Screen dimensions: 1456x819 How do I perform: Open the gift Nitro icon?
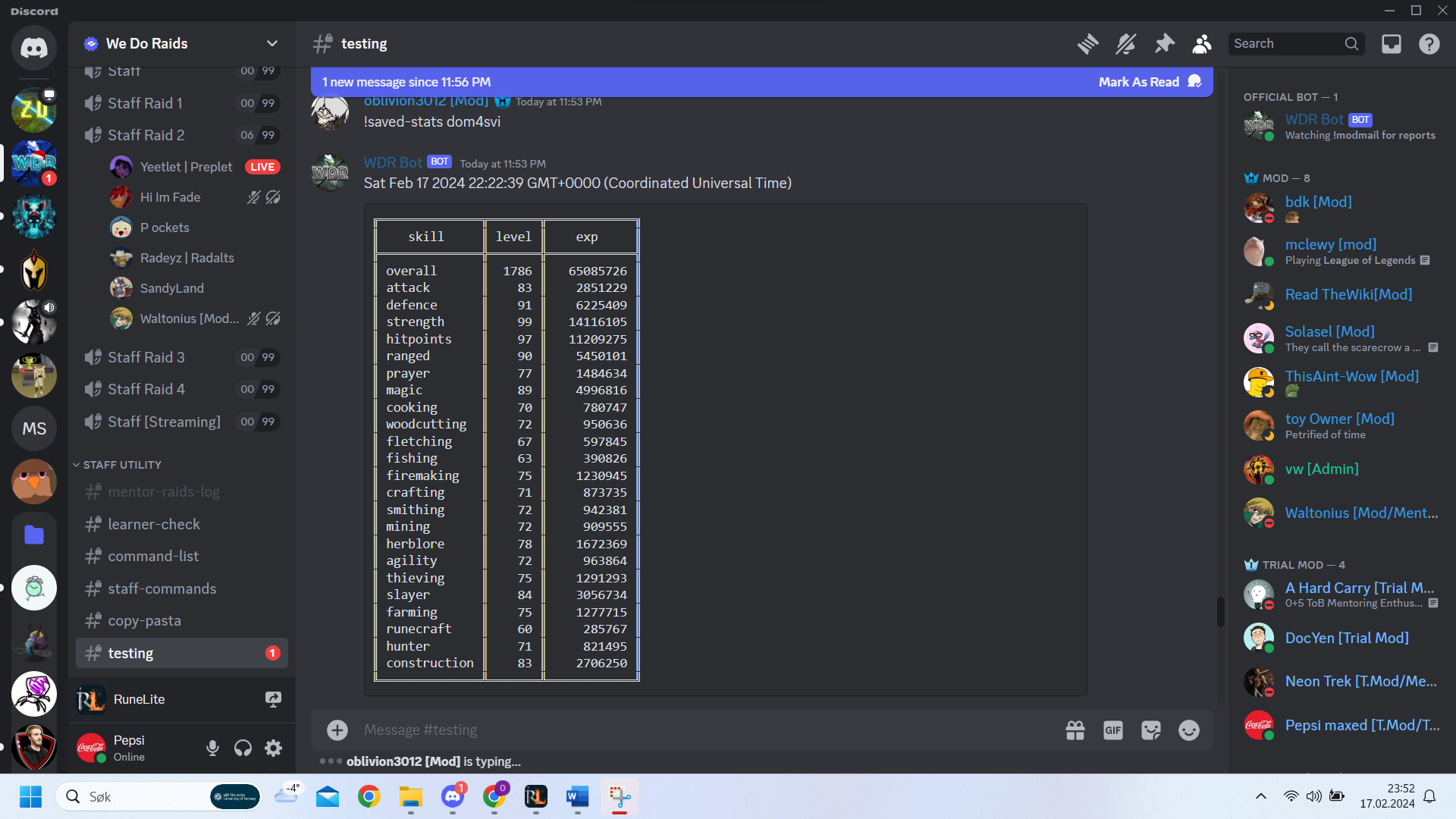click(1075, 730)
